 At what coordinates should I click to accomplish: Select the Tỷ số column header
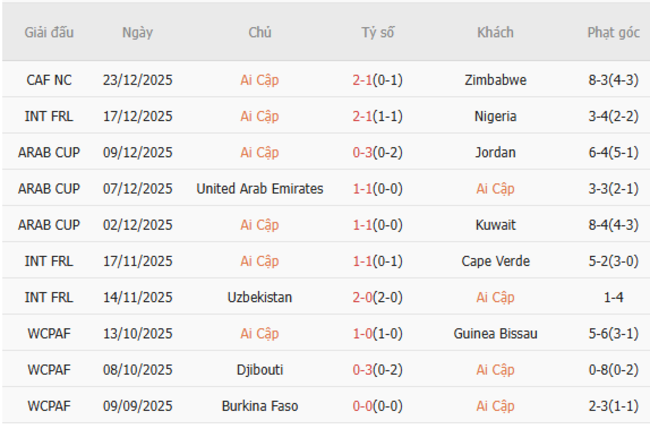pos(378,32)
